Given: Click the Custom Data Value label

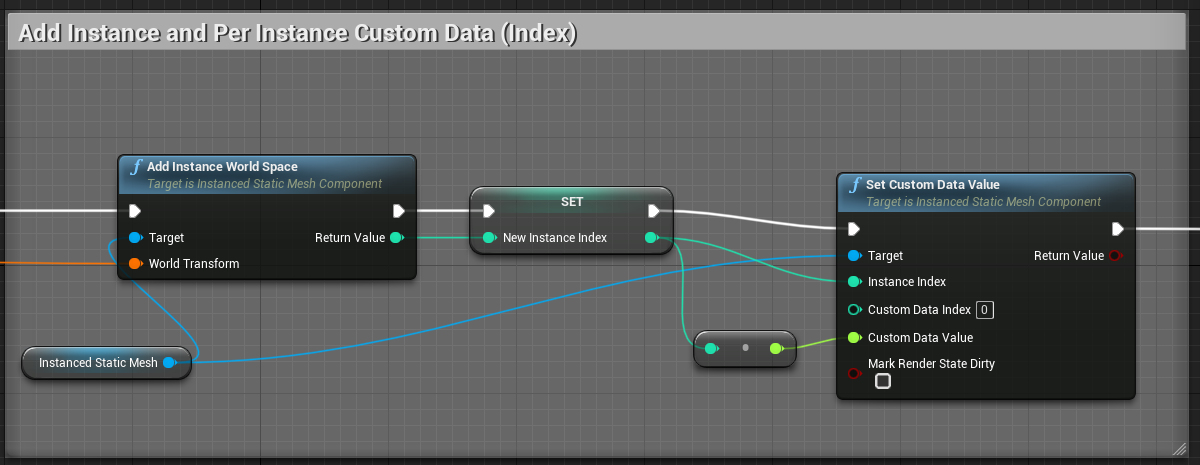Looking at the screenshot, I should pyautogui.click(x=921, y=338).
